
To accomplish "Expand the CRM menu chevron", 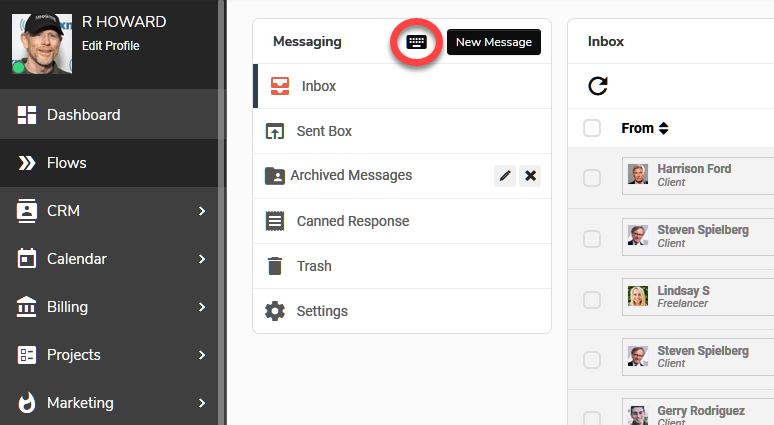I will click(x=201, y=211).
